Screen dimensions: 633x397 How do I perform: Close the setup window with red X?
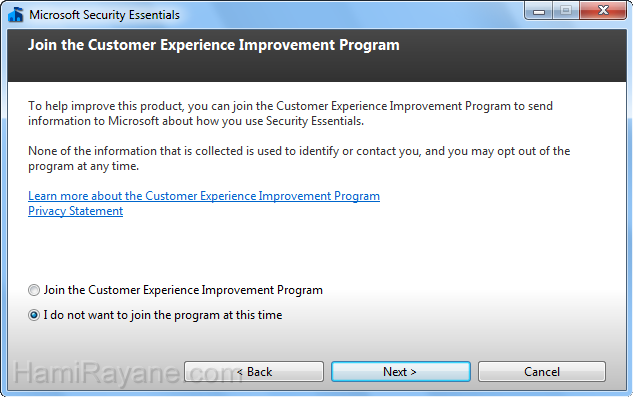[603, 11]
